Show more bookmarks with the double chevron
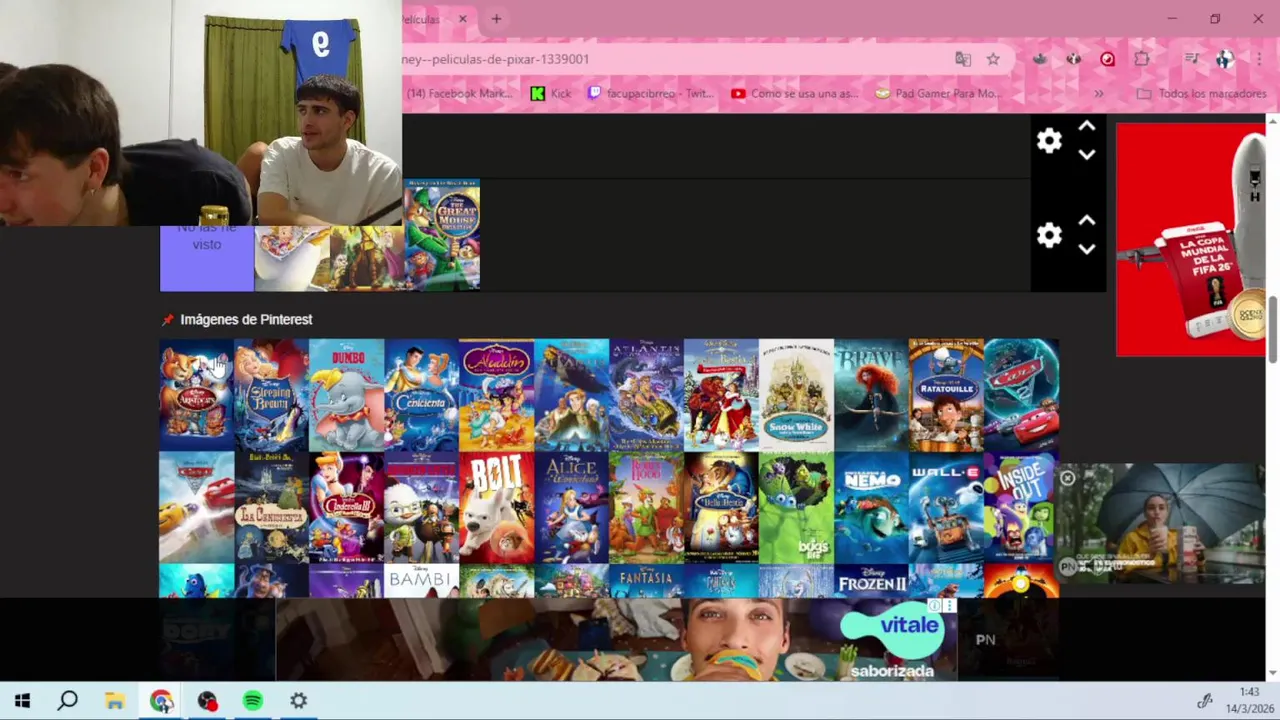This screenshot has height=720, width=1280. tap(1099, 93)
